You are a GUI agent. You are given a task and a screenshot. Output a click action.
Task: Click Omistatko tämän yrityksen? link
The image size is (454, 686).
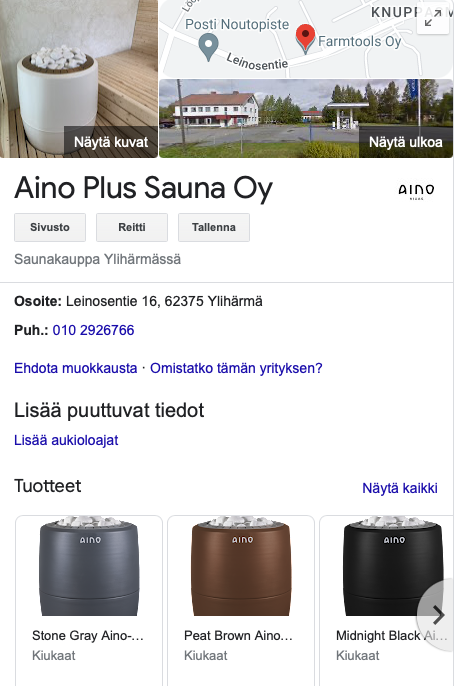click(x=236, y=368)
